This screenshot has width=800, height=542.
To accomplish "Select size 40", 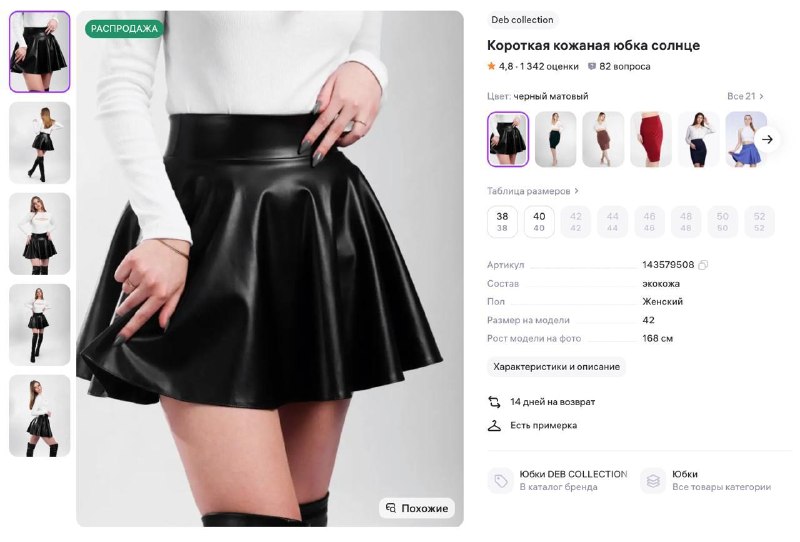I will pos(539,222).
